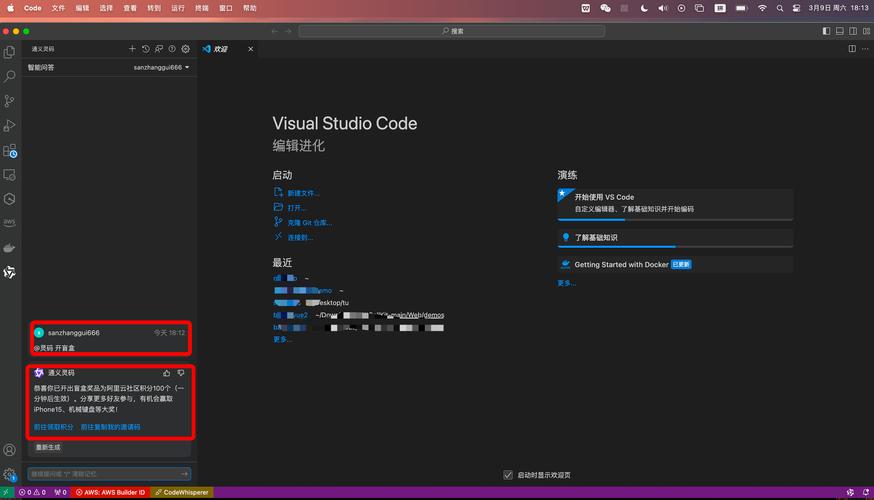Send the chat message arrow
Image resolution: width=874 pixels, height=500 pixels.
184,474
